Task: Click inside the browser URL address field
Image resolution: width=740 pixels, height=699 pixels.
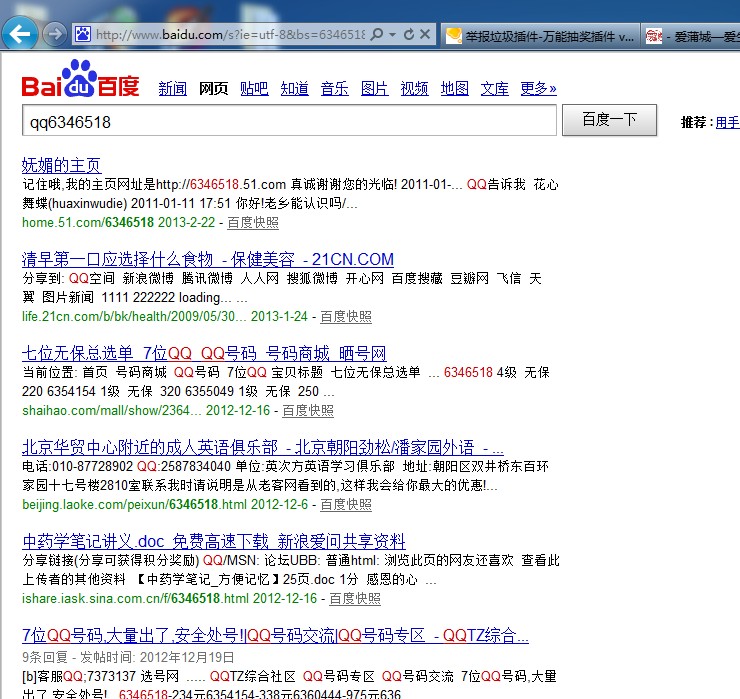Action: pyautogui.click(x=230, y=34)
